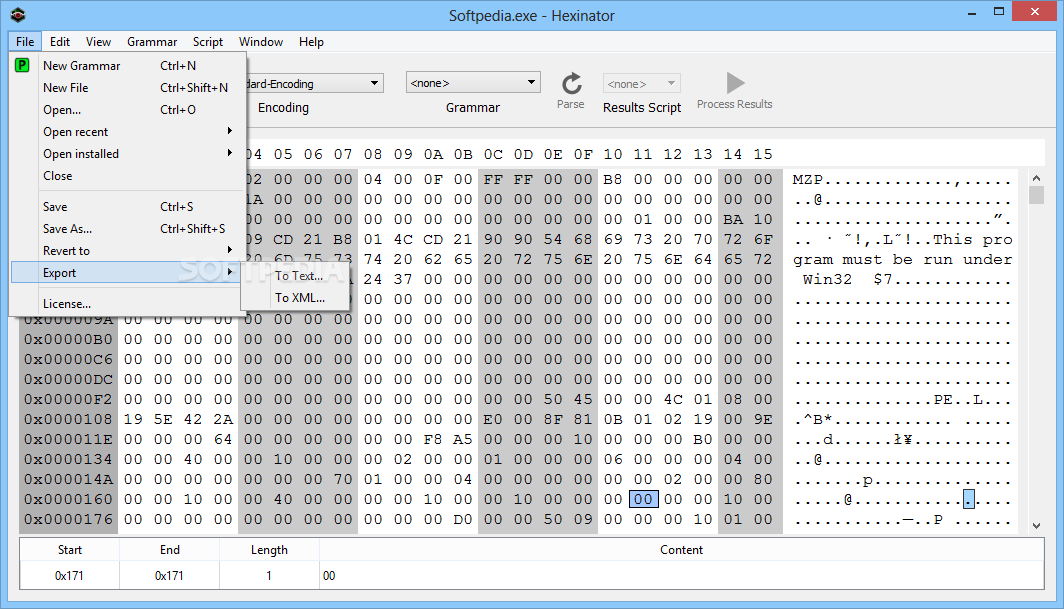Choose Export To Text...

(299, 276)
